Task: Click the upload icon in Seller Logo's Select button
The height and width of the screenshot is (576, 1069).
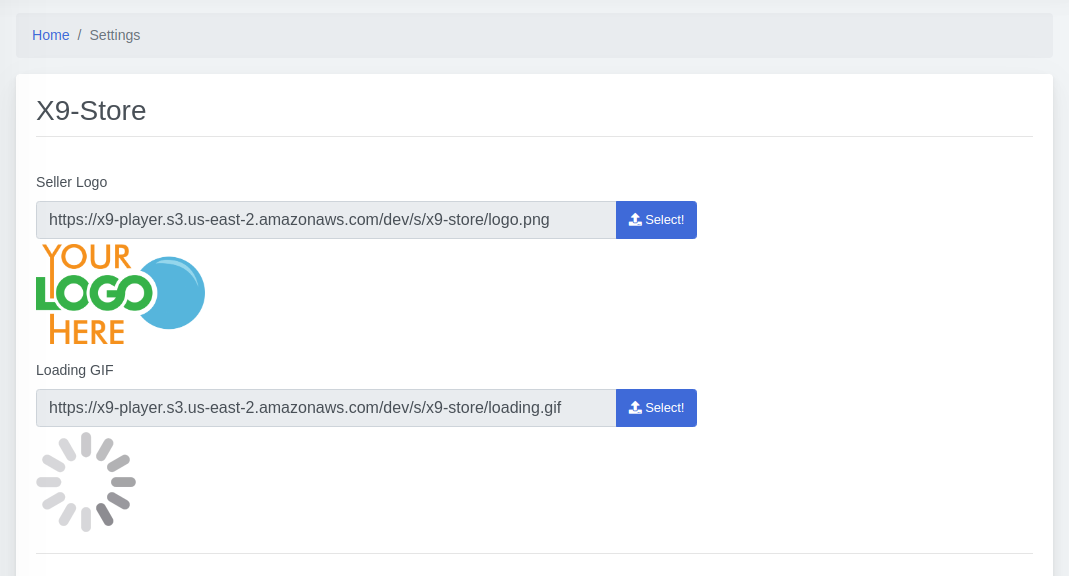Action: pyautogui.click(x=635, y=220)
